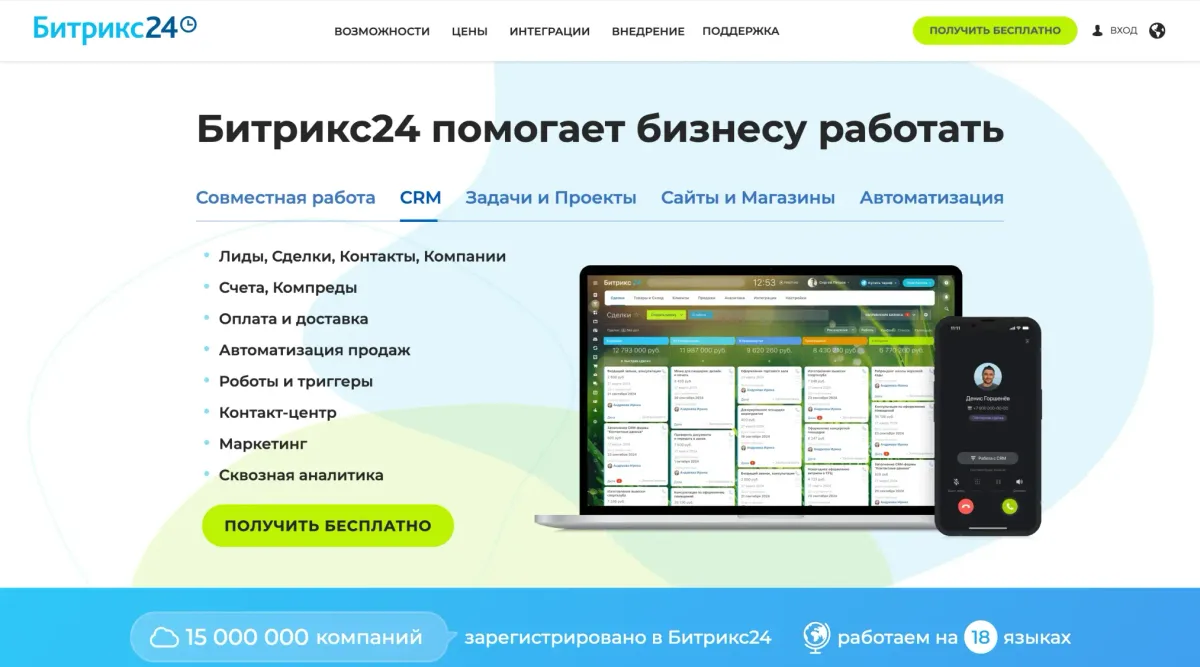Open the ЦЕНЫ menu item
The image size is (1200, 667).
tap(469, 31)
